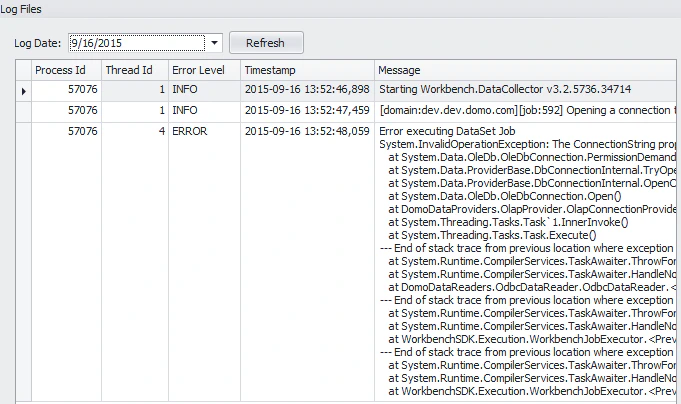The width and height of the screenshot is (681, 404).
Task: Click the Refresh button
Action: coord(266,43)
